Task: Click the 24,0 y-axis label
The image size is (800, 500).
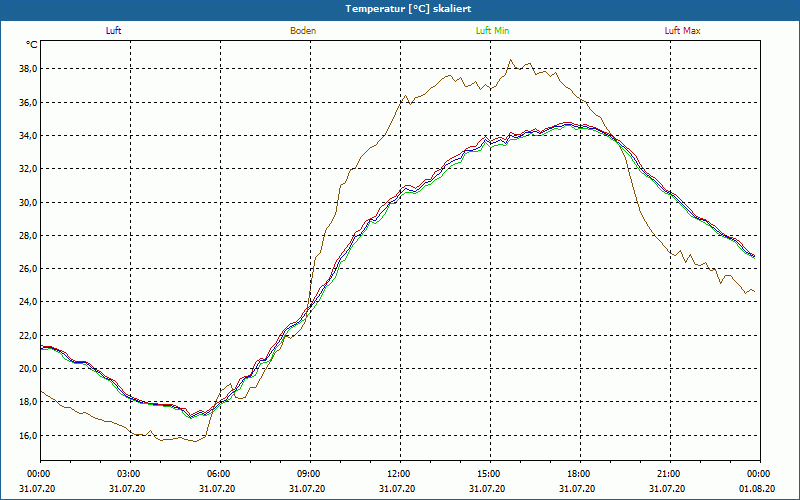Action: pos(27,302)
